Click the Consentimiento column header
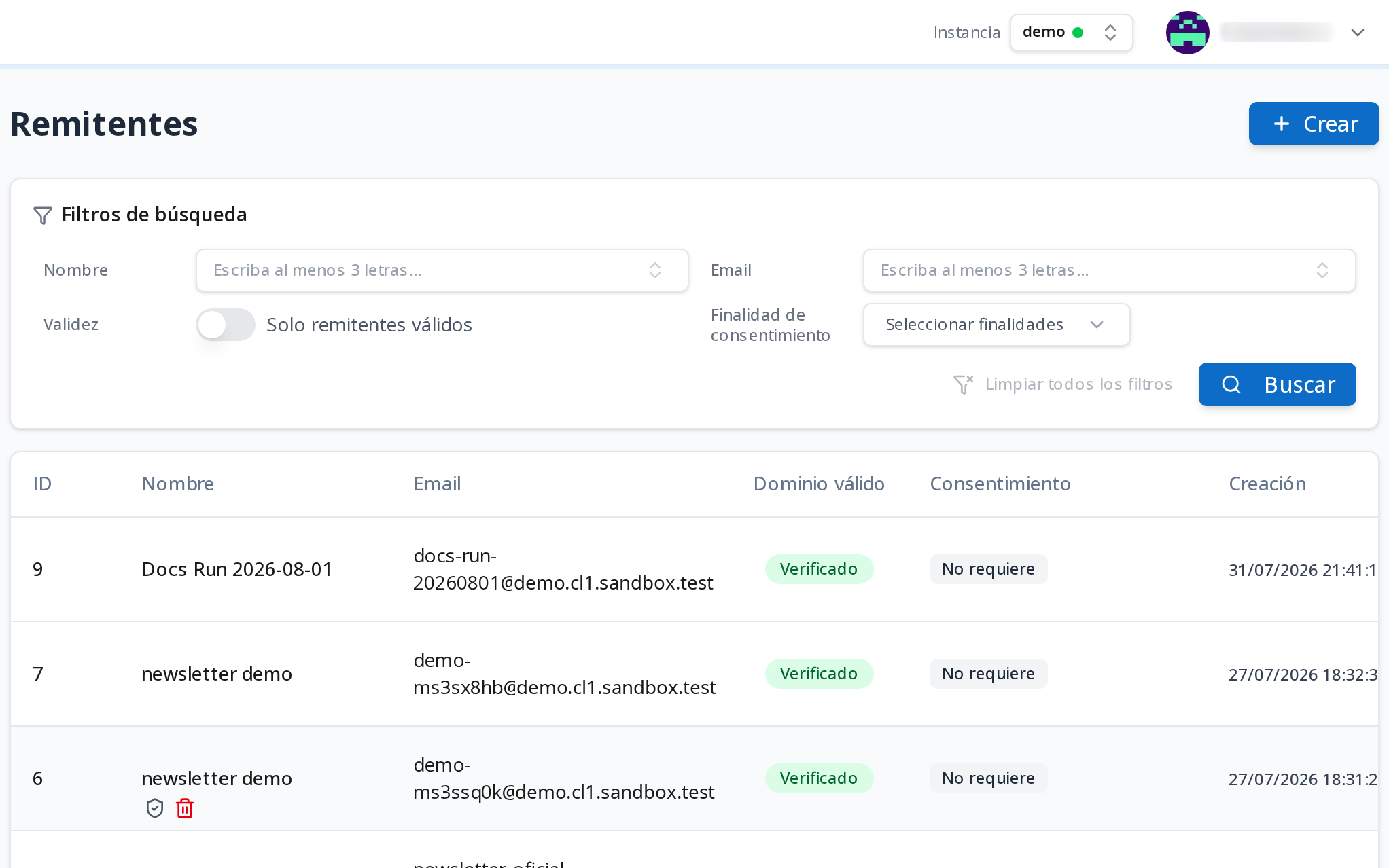This screenshot has width=1389, height=868. [1000, 484]
